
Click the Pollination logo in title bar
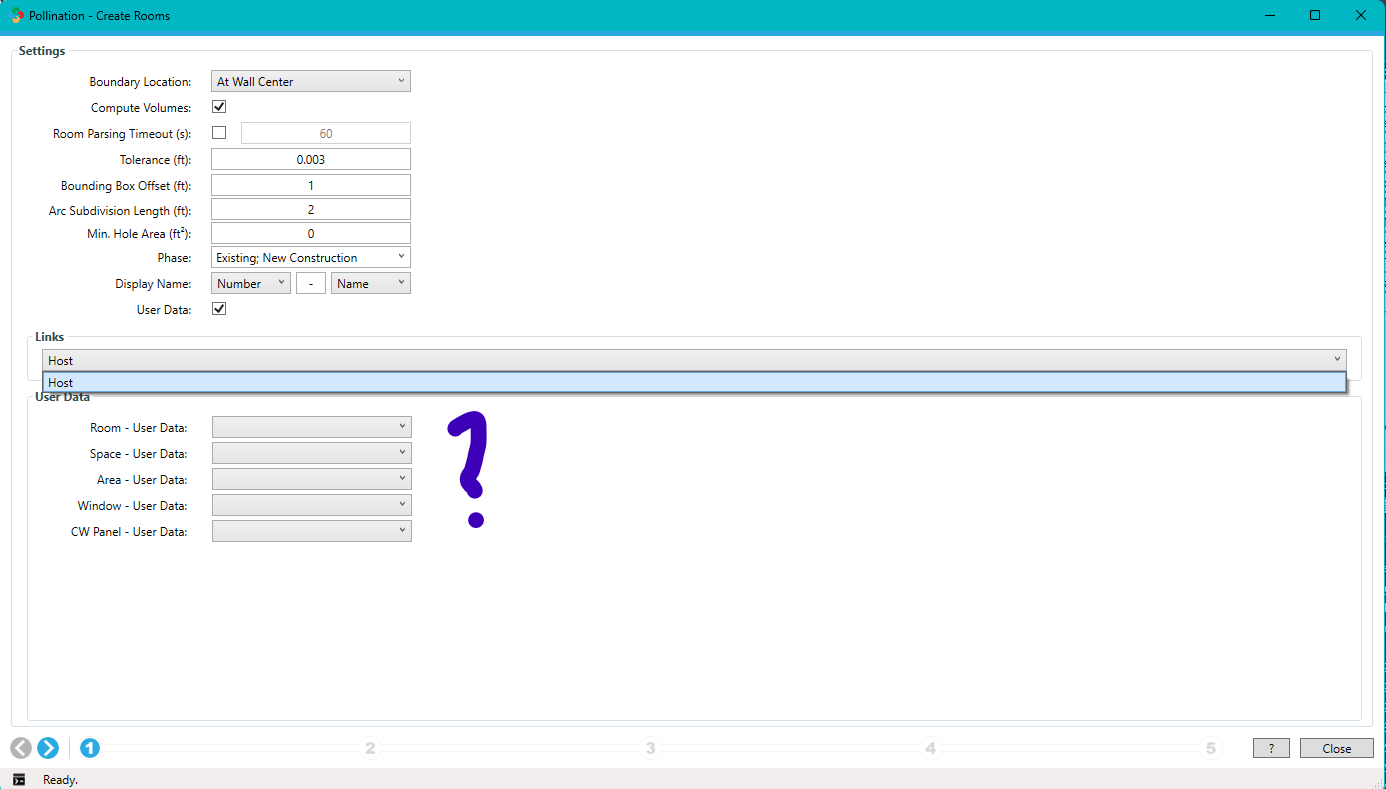(x=17, y=16)
